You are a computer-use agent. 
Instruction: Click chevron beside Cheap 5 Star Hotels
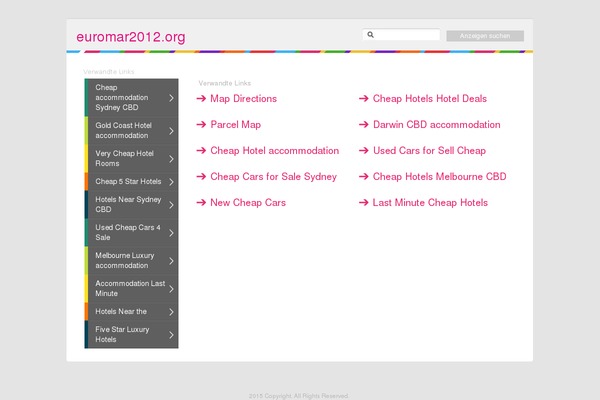point(171,182)
